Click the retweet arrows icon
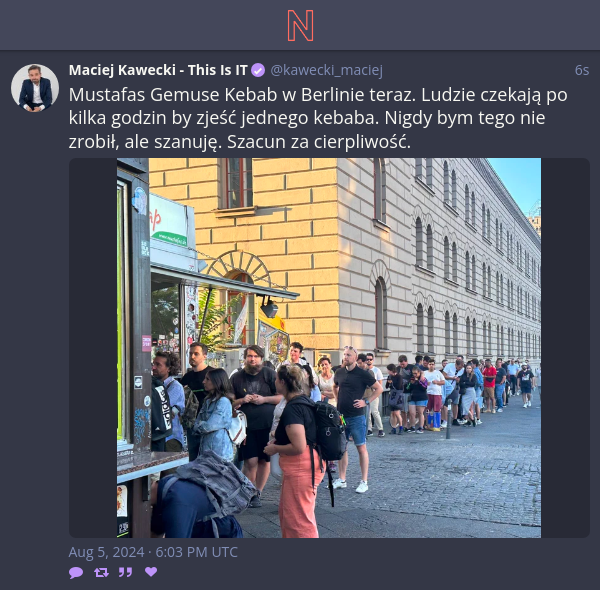Screen dimensions: 600x590 [101, 572]
